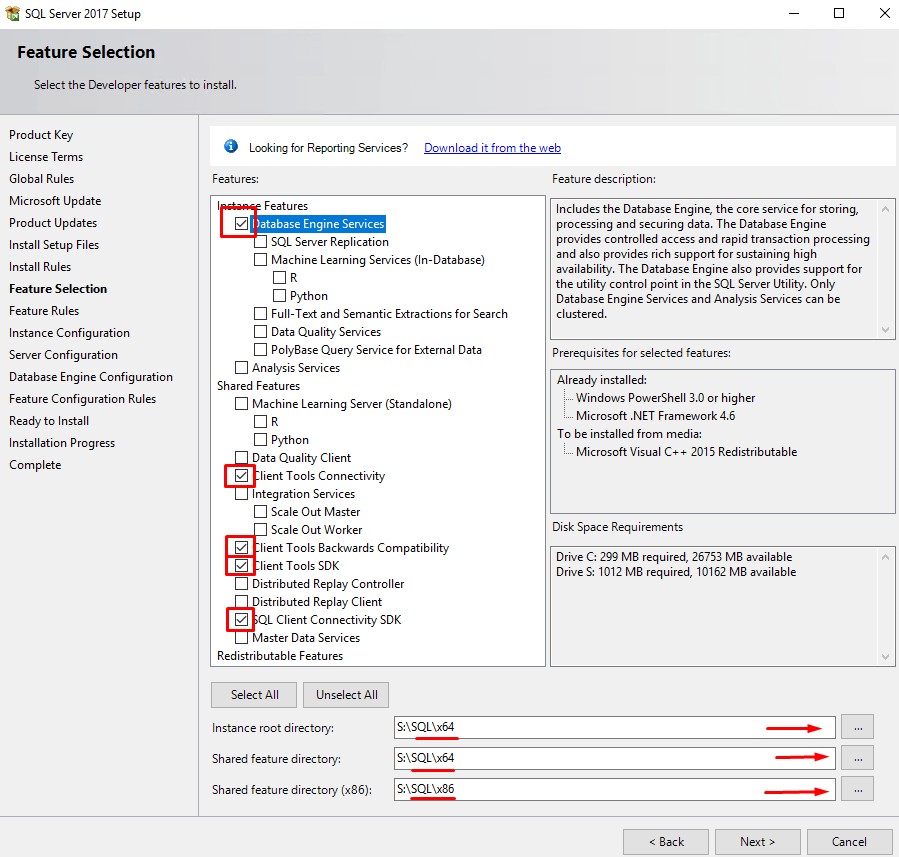Go to the Server Configuration step

(63, 355)
